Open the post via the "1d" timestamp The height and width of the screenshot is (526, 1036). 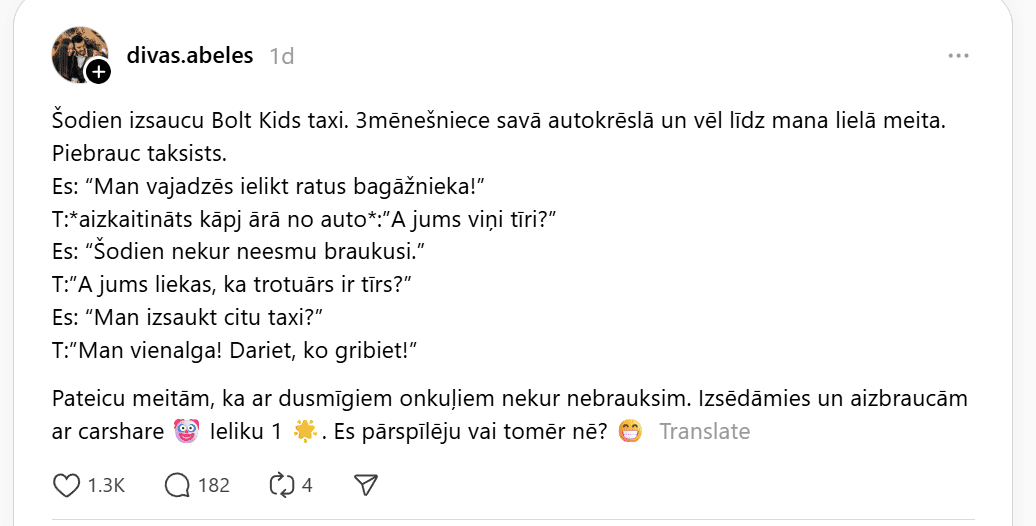click(x=282, y=56)
